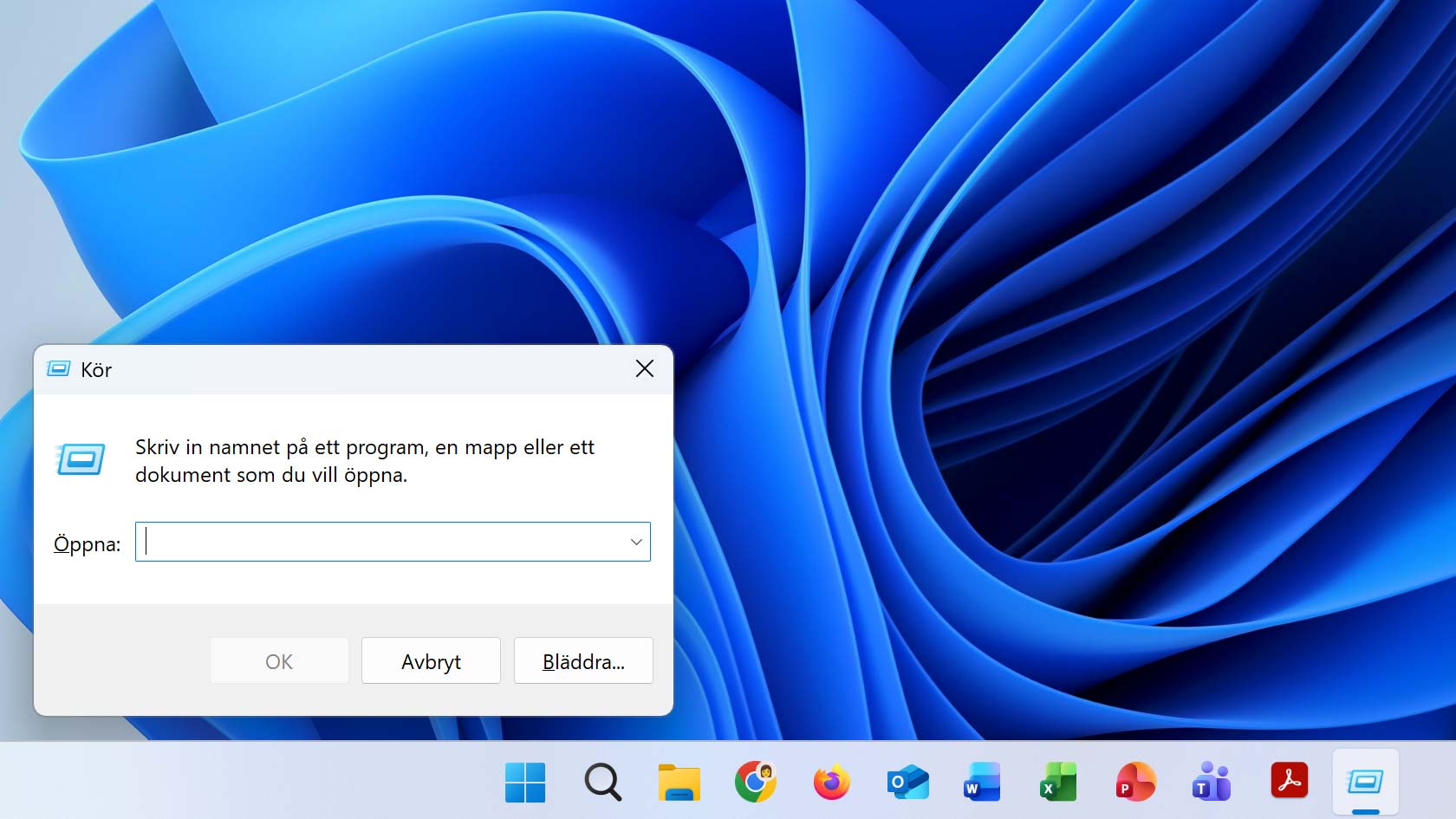Viewport: 1456px width, 819px height.
Task: Open Google Chrome from the taskbar
Action: click(x=754, y=783)
